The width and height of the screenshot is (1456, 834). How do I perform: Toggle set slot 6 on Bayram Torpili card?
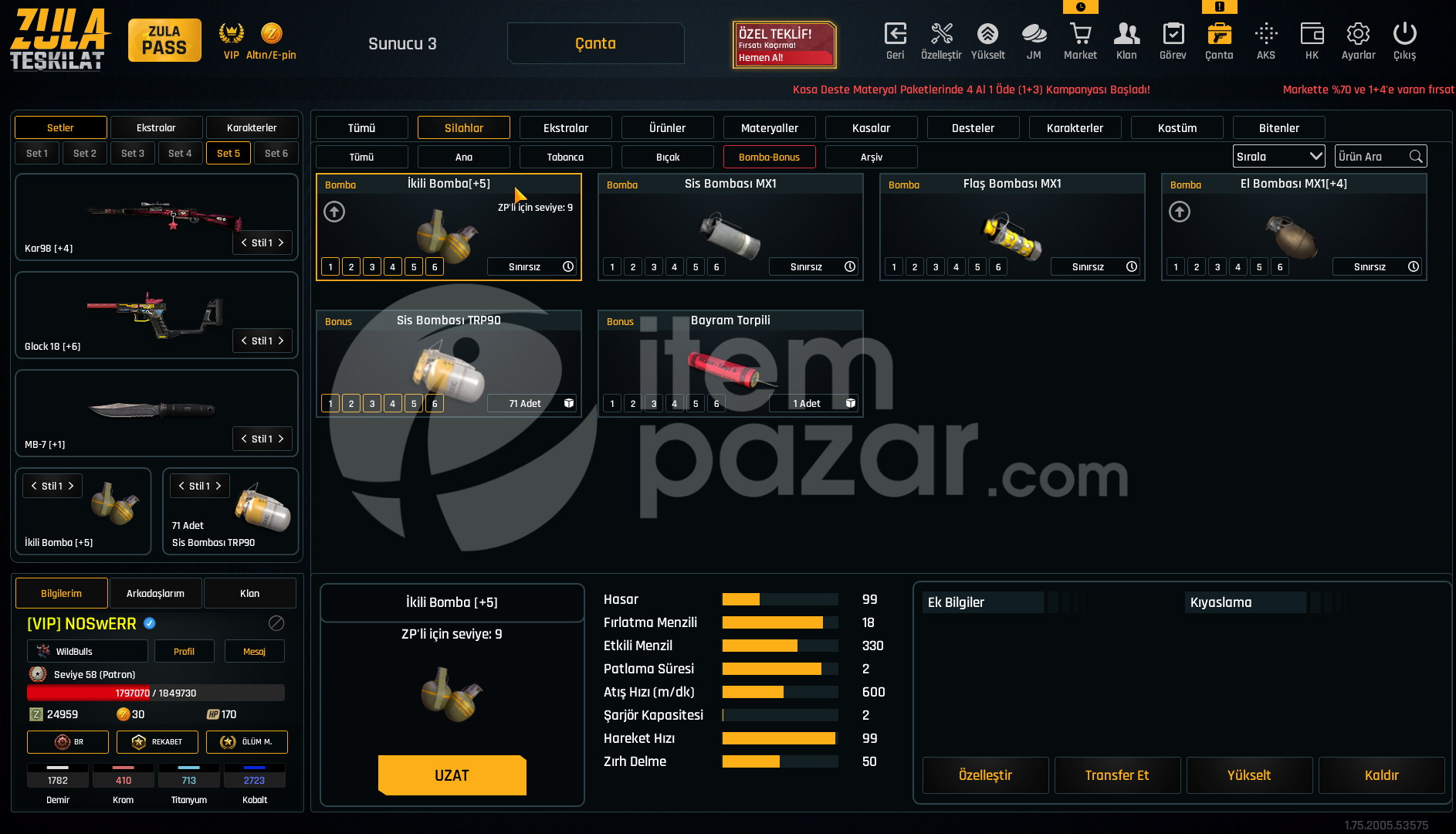pyautogui.click(x=716, y=403)
